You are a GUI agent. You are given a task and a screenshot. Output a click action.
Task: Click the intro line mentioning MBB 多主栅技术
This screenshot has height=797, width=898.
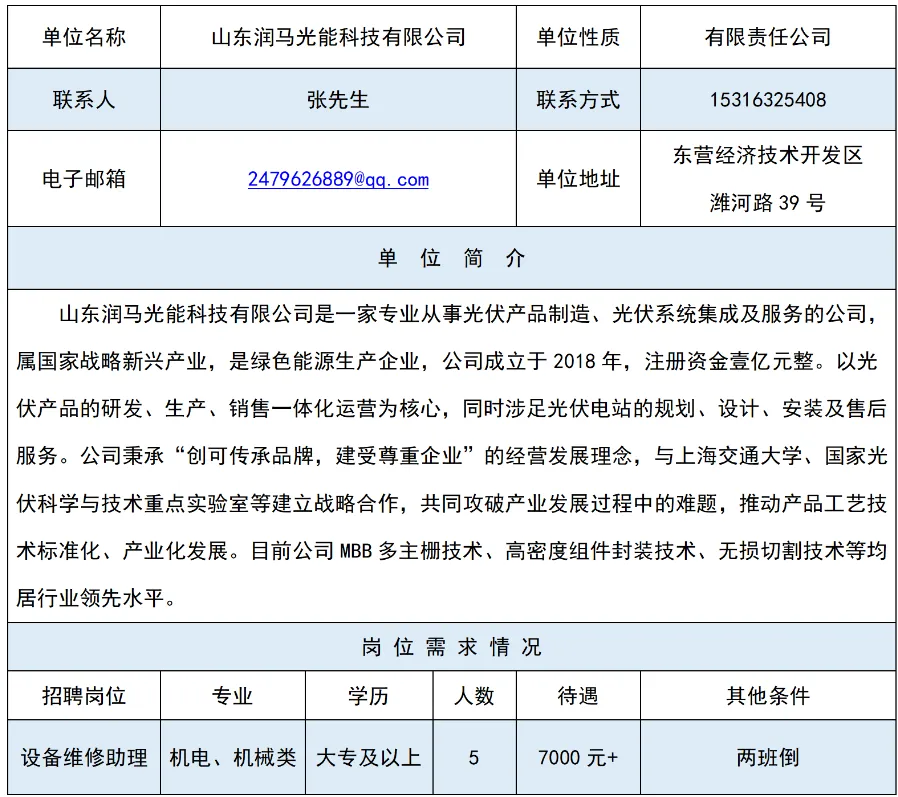coord(451,551)
